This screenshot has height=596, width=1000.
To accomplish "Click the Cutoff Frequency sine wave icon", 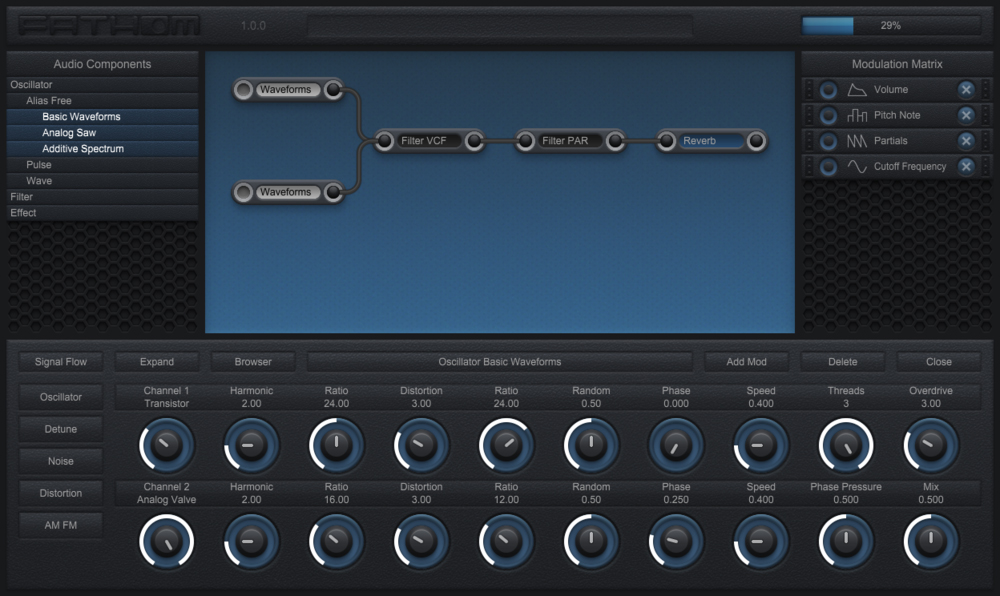I will click(857, 166).
